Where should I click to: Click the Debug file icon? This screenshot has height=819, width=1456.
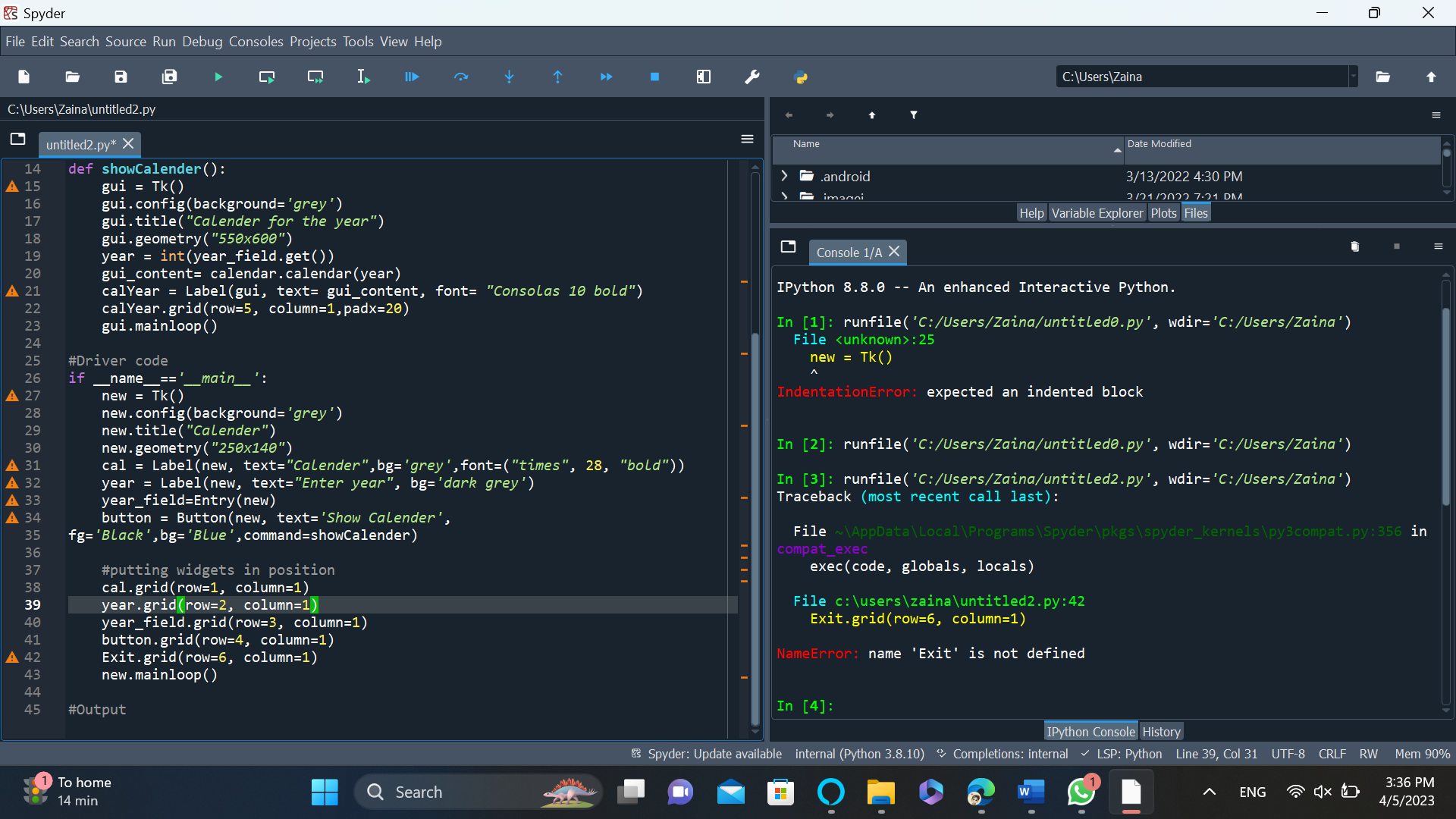(x=412, y=77)
